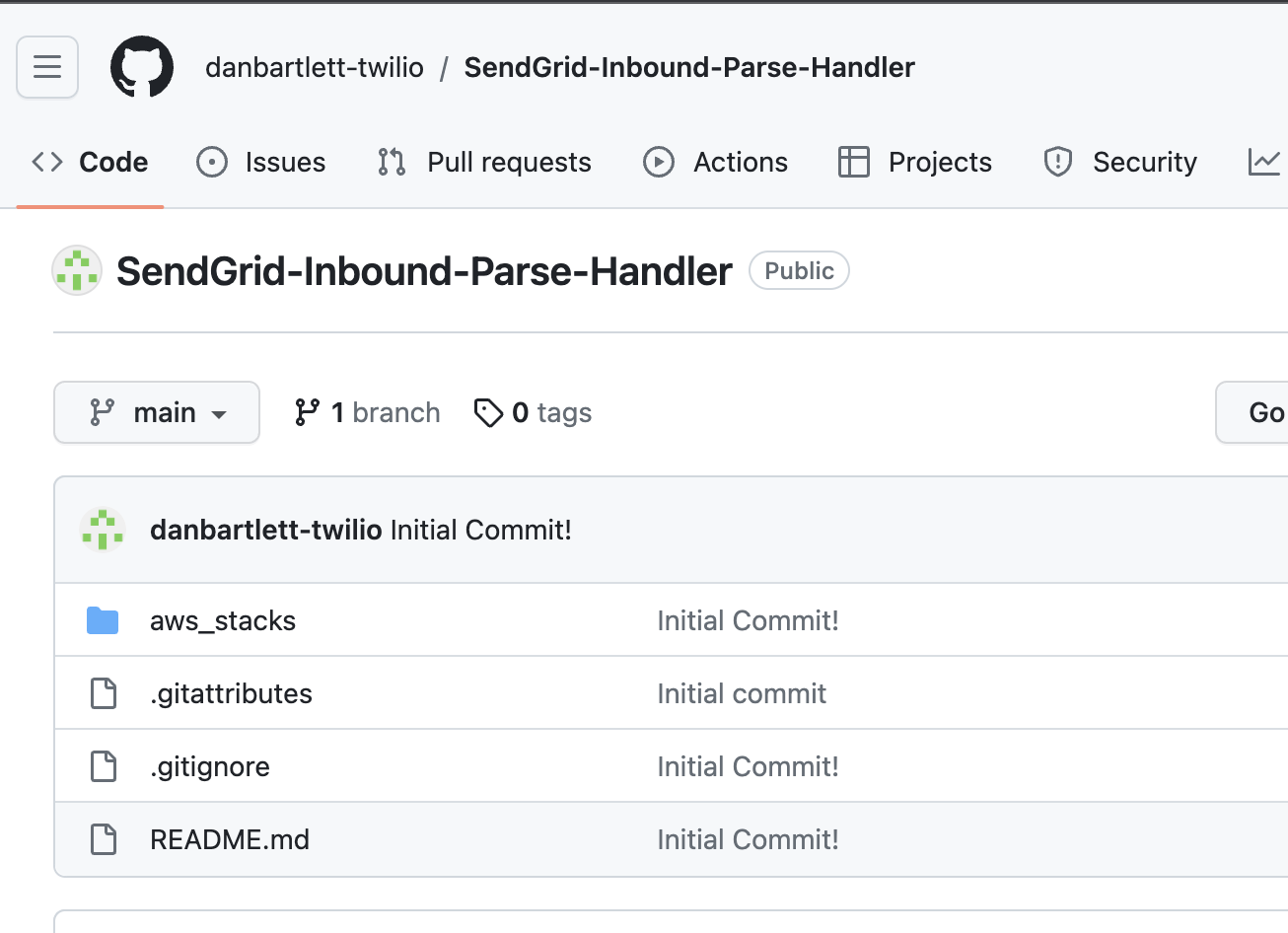Click the aws_stacks folder icon
Viewport: 1288px width, 933px height.
(x=103, y=620)
